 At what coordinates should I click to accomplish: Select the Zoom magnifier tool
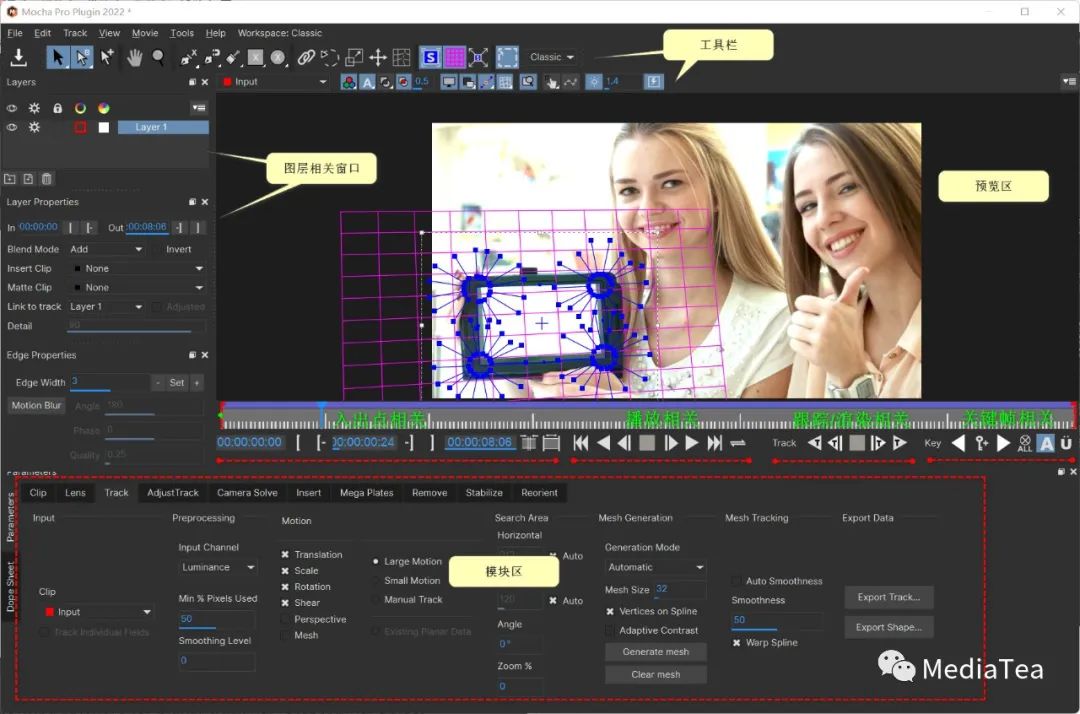[x=158, y=57]
